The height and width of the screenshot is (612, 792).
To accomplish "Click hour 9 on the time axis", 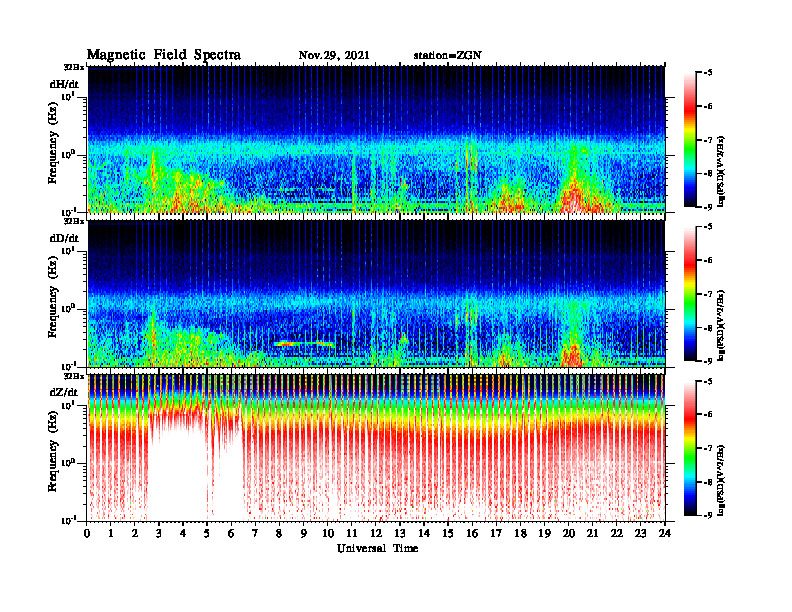I will tap(304, 534).
